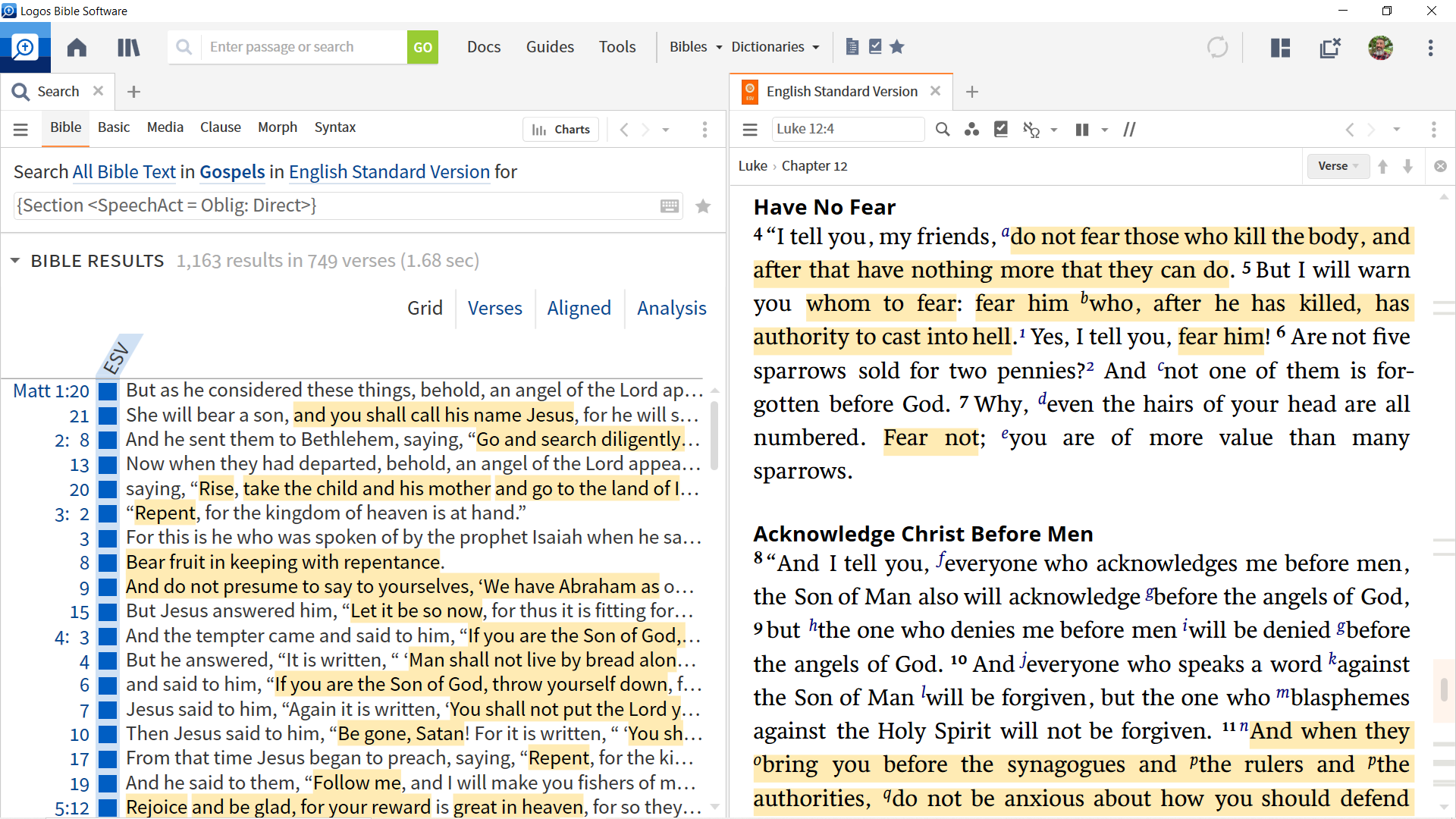Open the Guides menu
Screen dimensions: 1456x819
[x=550, y=47]
